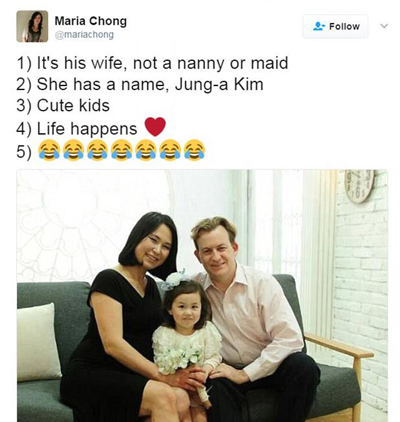Click the line "She has a name, Jung-a Kim"
The width and height of the screenshot is (400, 422).
(150, 84)
